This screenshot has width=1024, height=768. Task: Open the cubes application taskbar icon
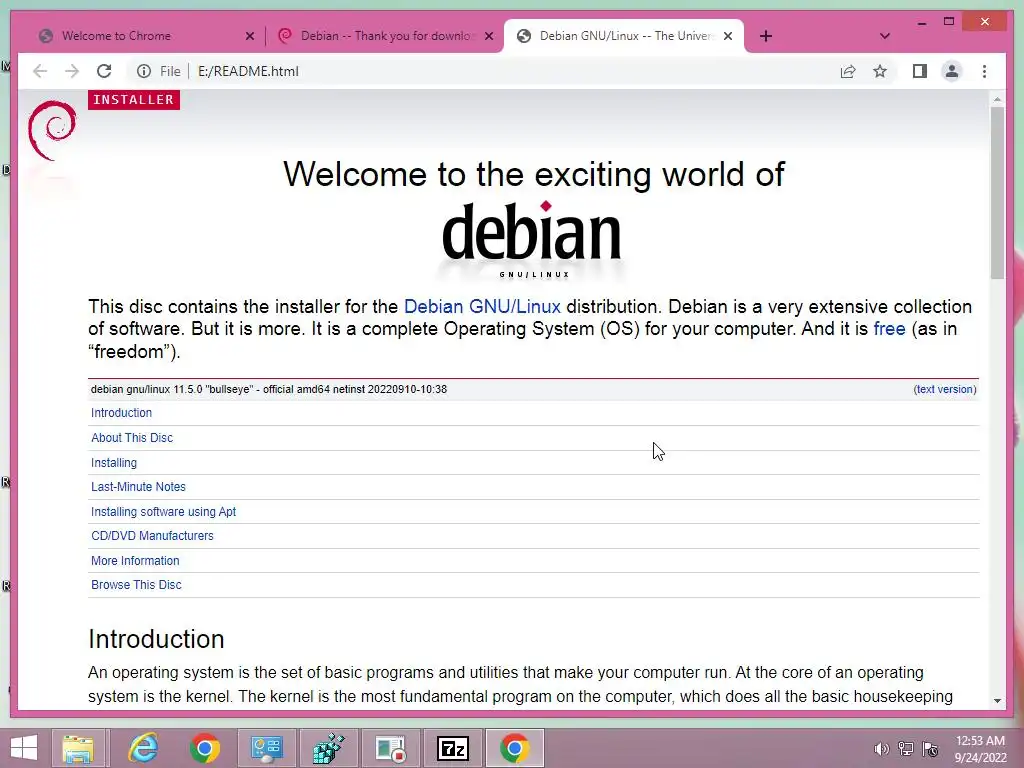[329, 748]
